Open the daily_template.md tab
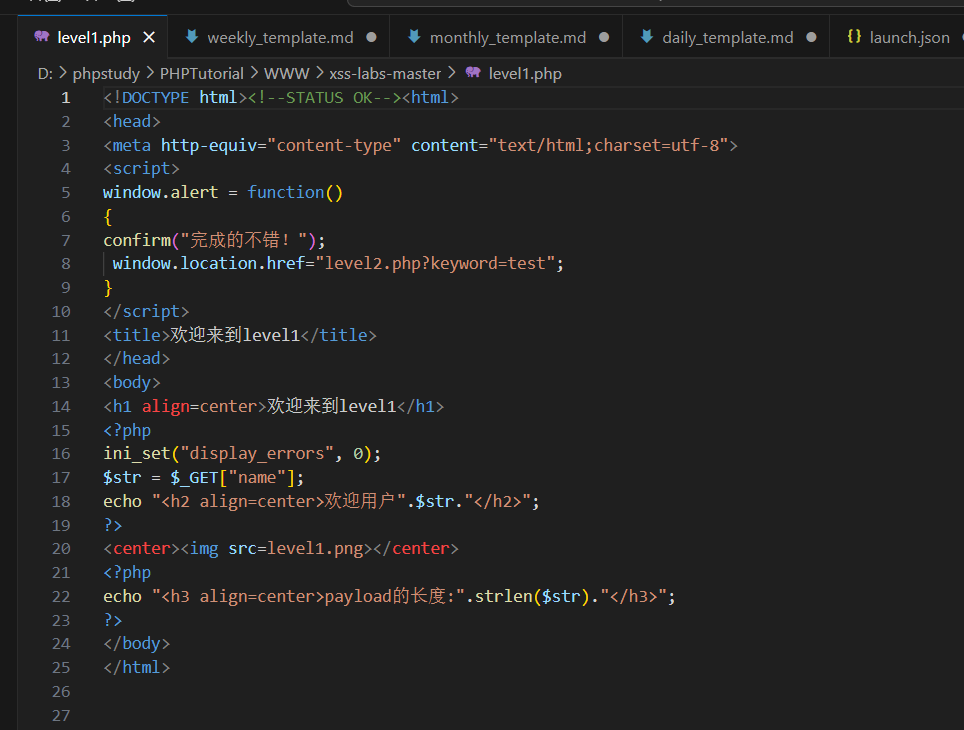Screen dimensions: 964x730 tap(727, 38)
